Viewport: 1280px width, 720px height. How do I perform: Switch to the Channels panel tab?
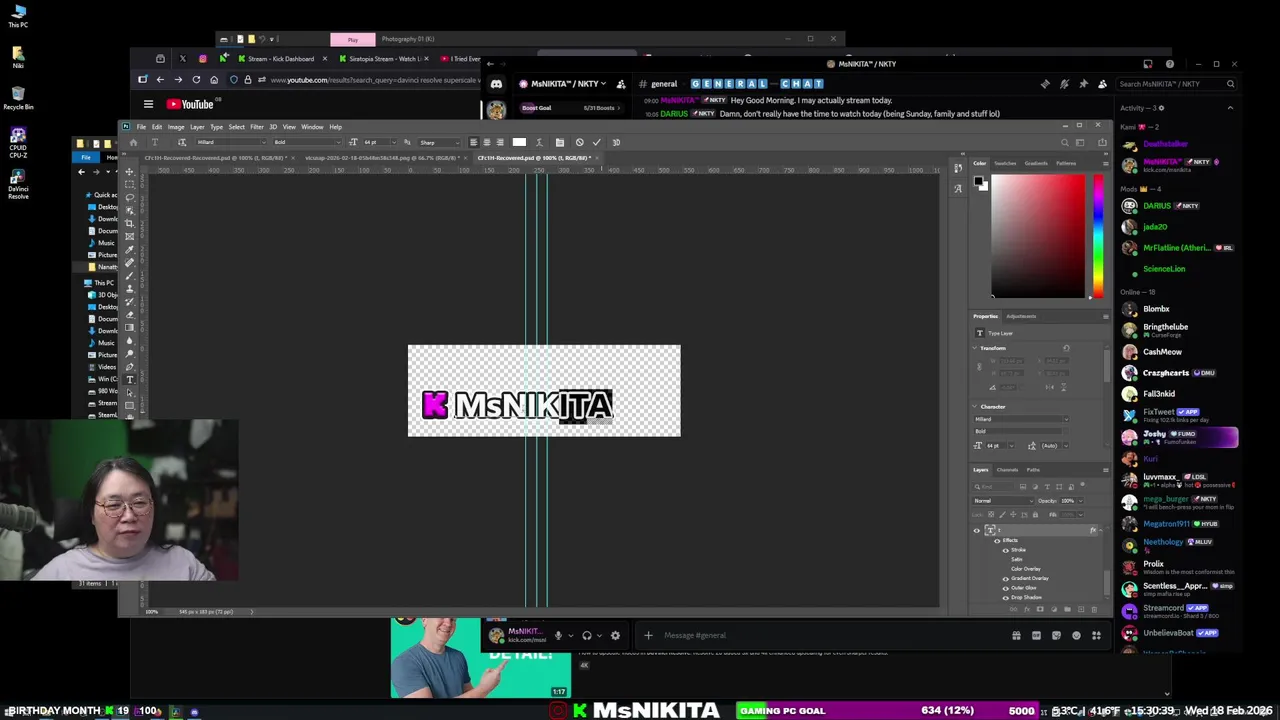click(1007, 470)
